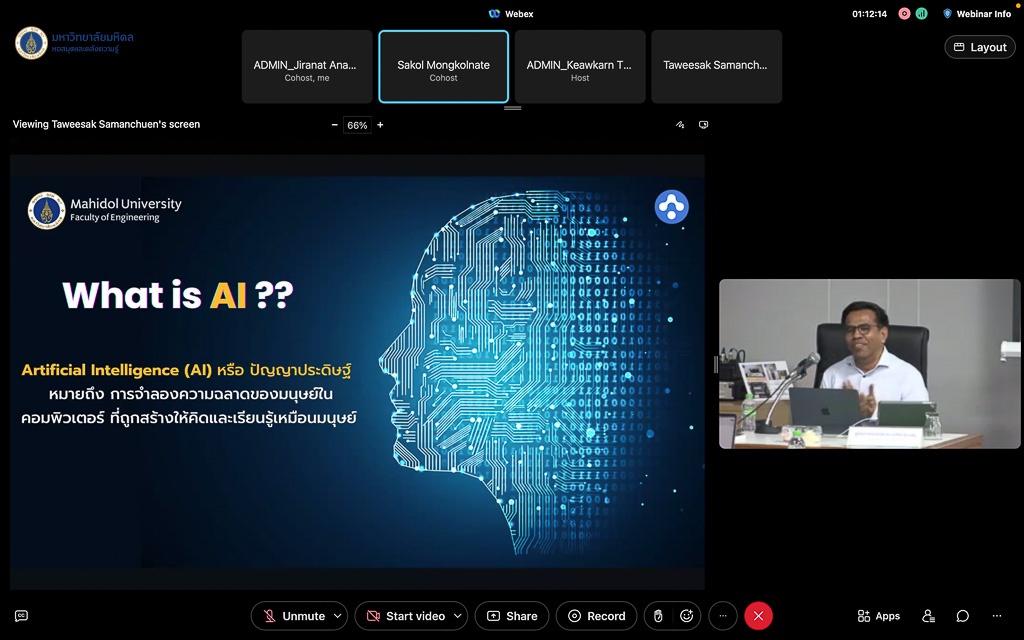The height and width of the screenshot is (640, 1024).
Task: Open More options in center toolbar
Action: tap(723, 616)
